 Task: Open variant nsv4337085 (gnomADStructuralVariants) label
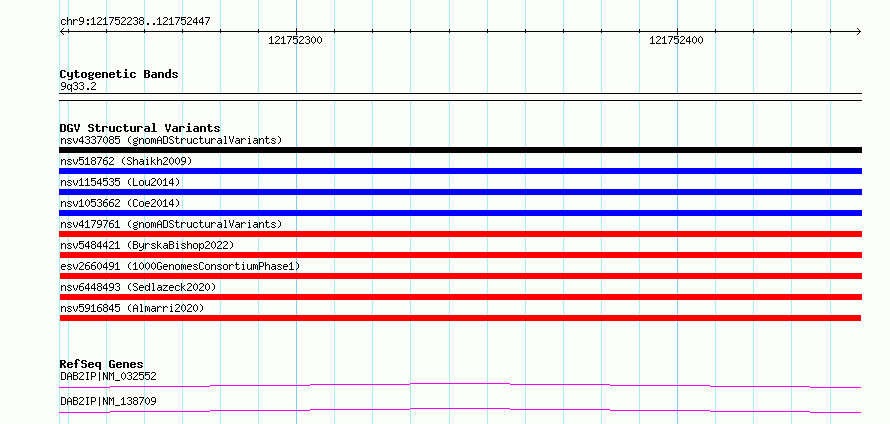pyautogui.click(x=171, y=140)
